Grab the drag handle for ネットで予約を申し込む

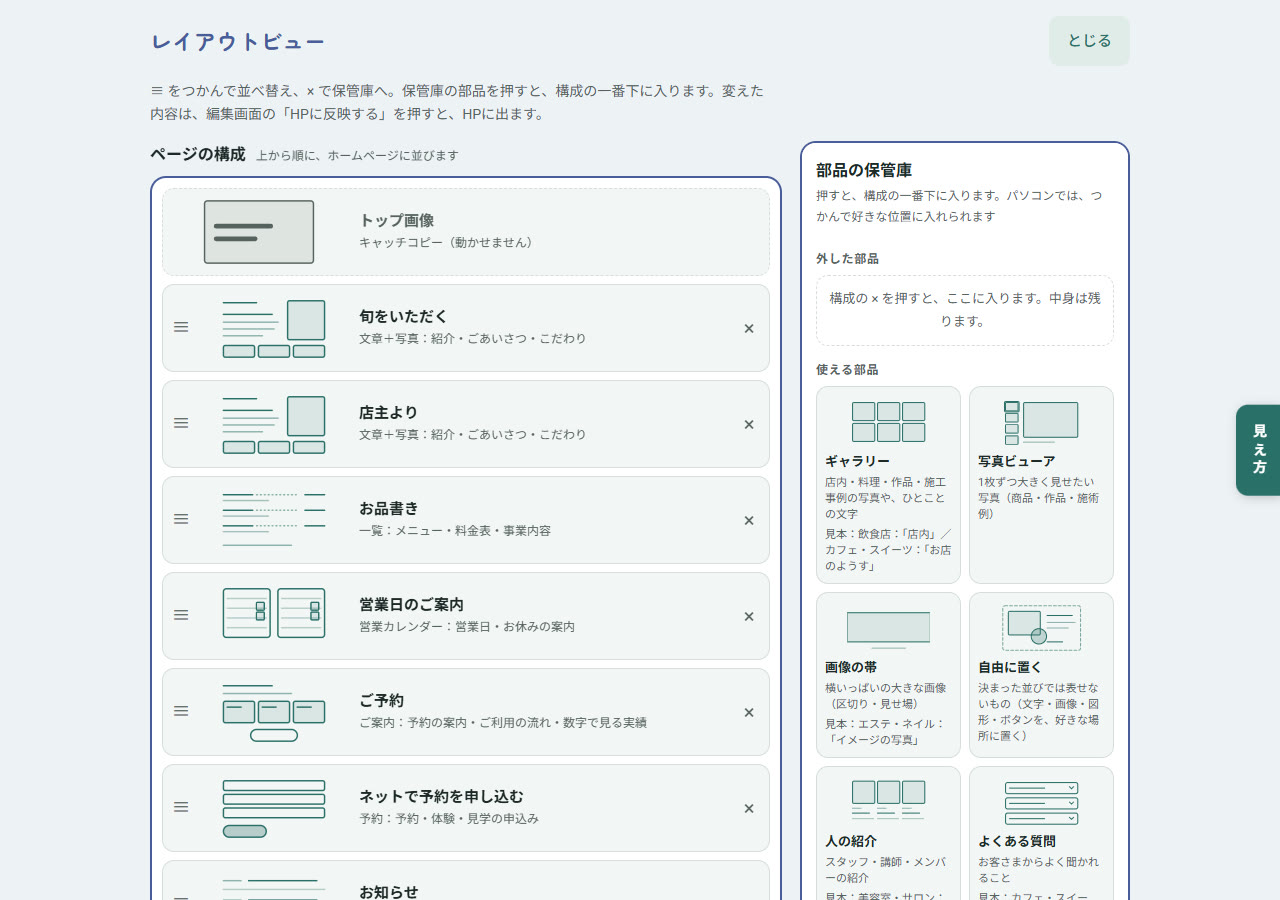[x=181, y=807]
